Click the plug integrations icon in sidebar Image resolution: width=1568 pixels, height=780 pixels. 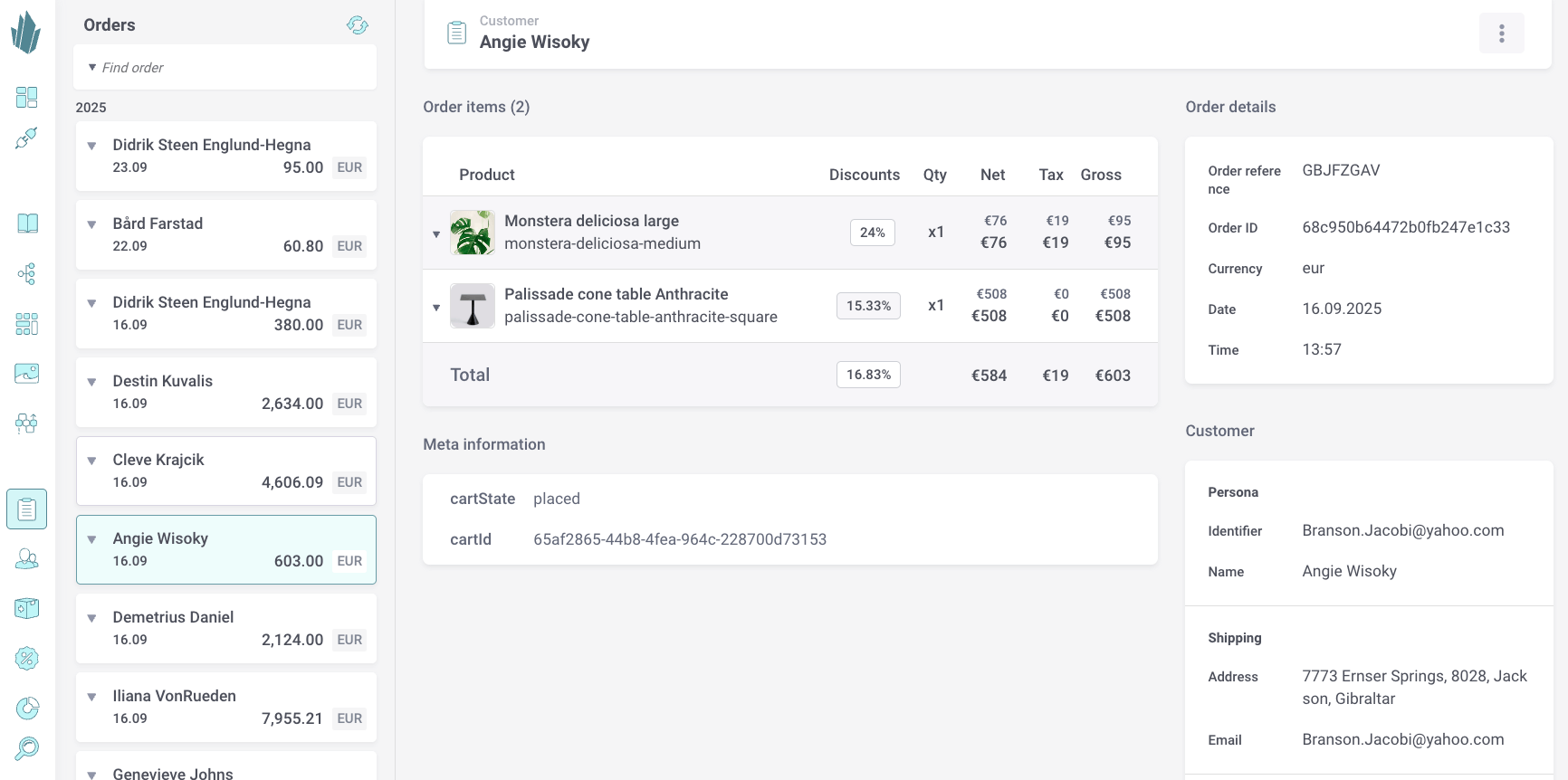tap(27, 138)
